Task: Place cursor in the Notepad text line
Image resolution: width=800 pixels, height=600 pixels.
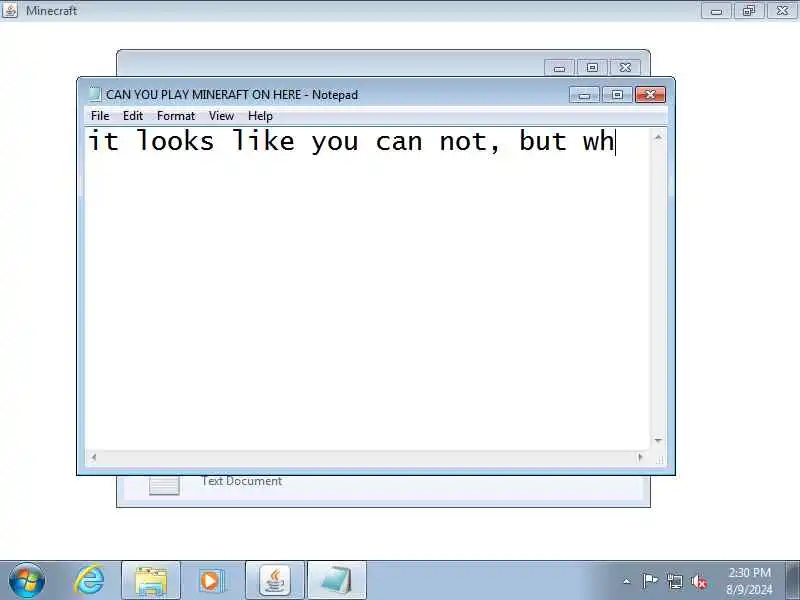Action: pos(352,141)
